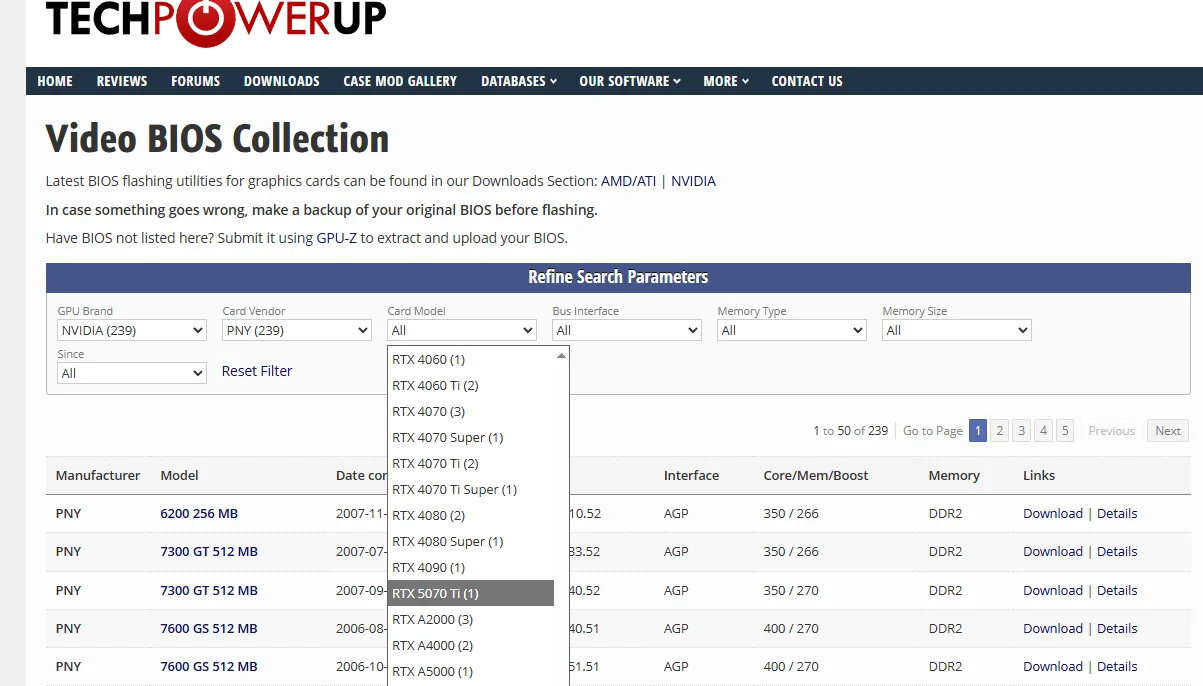This screenshot has width=1203, height=686.
Task: Select RTX A5000 (1) option
Action: point(471,671)
